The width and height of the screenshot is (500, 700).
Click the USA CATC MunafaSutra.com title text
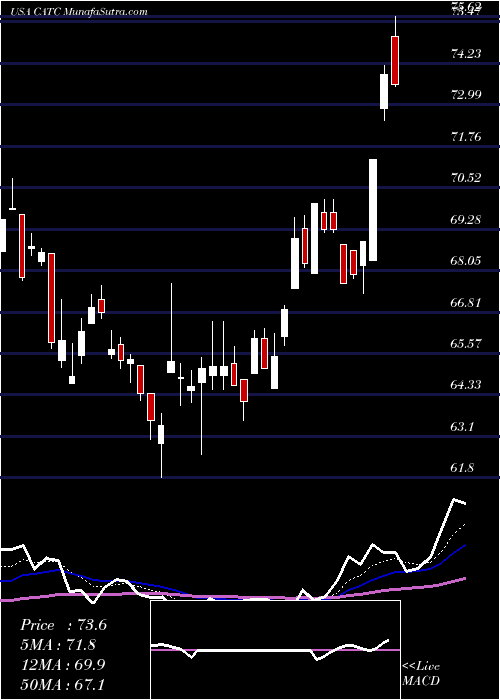pyautogui.click(x=78, y=12)
